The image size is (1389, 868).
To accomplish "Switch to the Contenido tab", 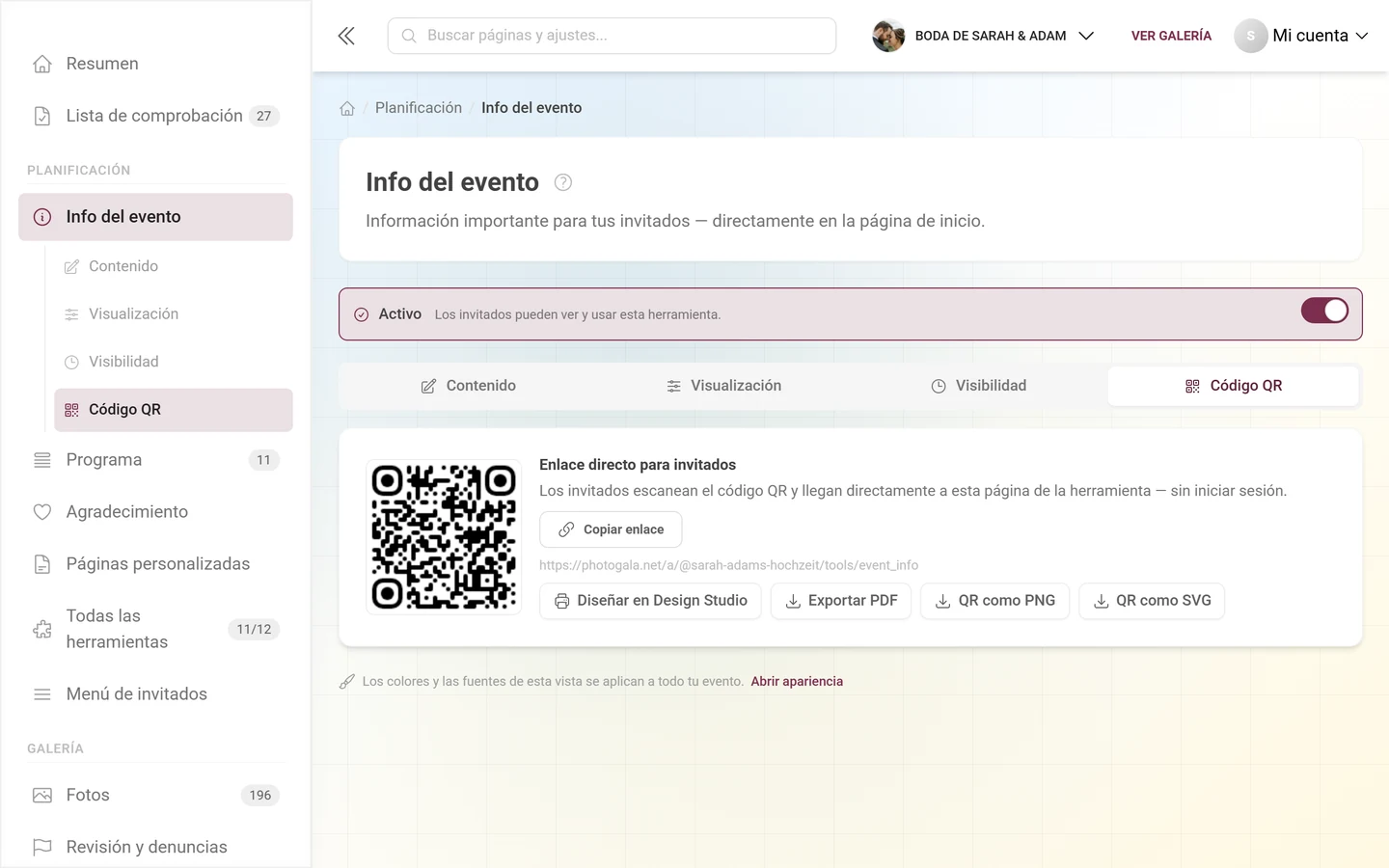I will [469, 386].
